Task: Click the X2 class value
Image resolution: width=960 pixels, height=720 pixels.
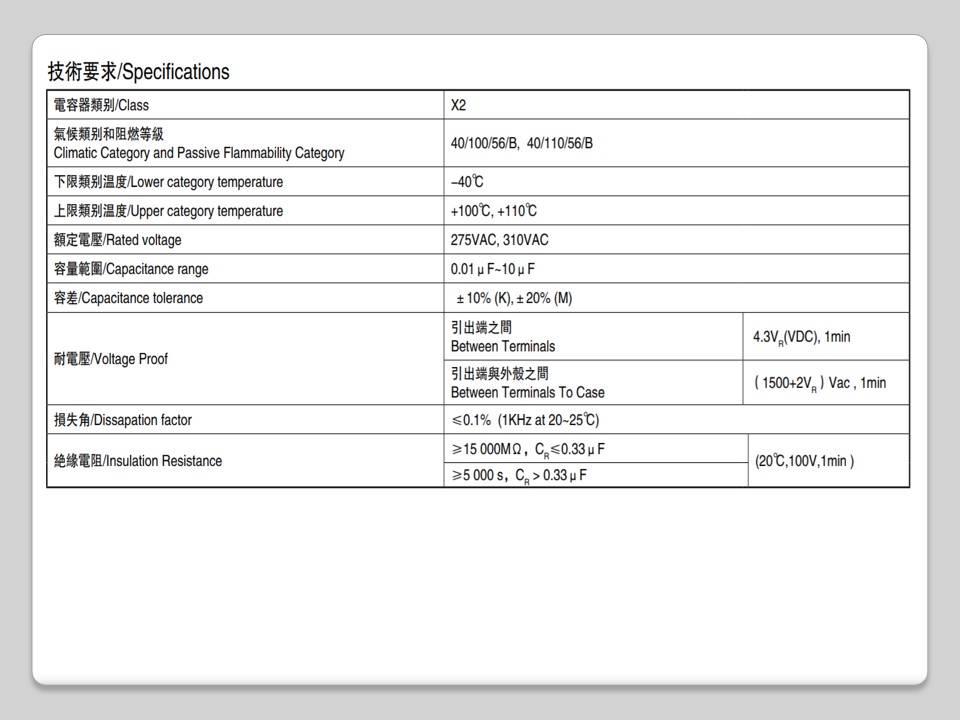Action: 459,105
